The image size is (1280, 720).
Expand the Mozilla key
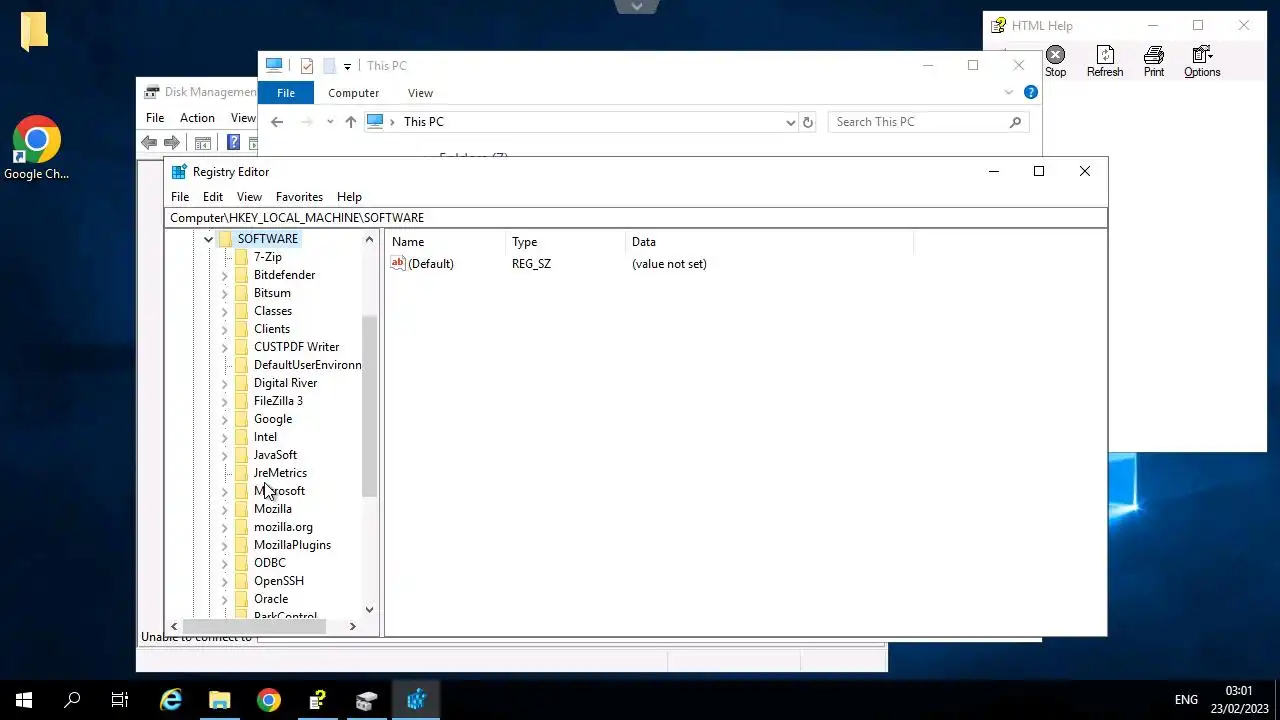pyautogui.click(x=224, y=509)
